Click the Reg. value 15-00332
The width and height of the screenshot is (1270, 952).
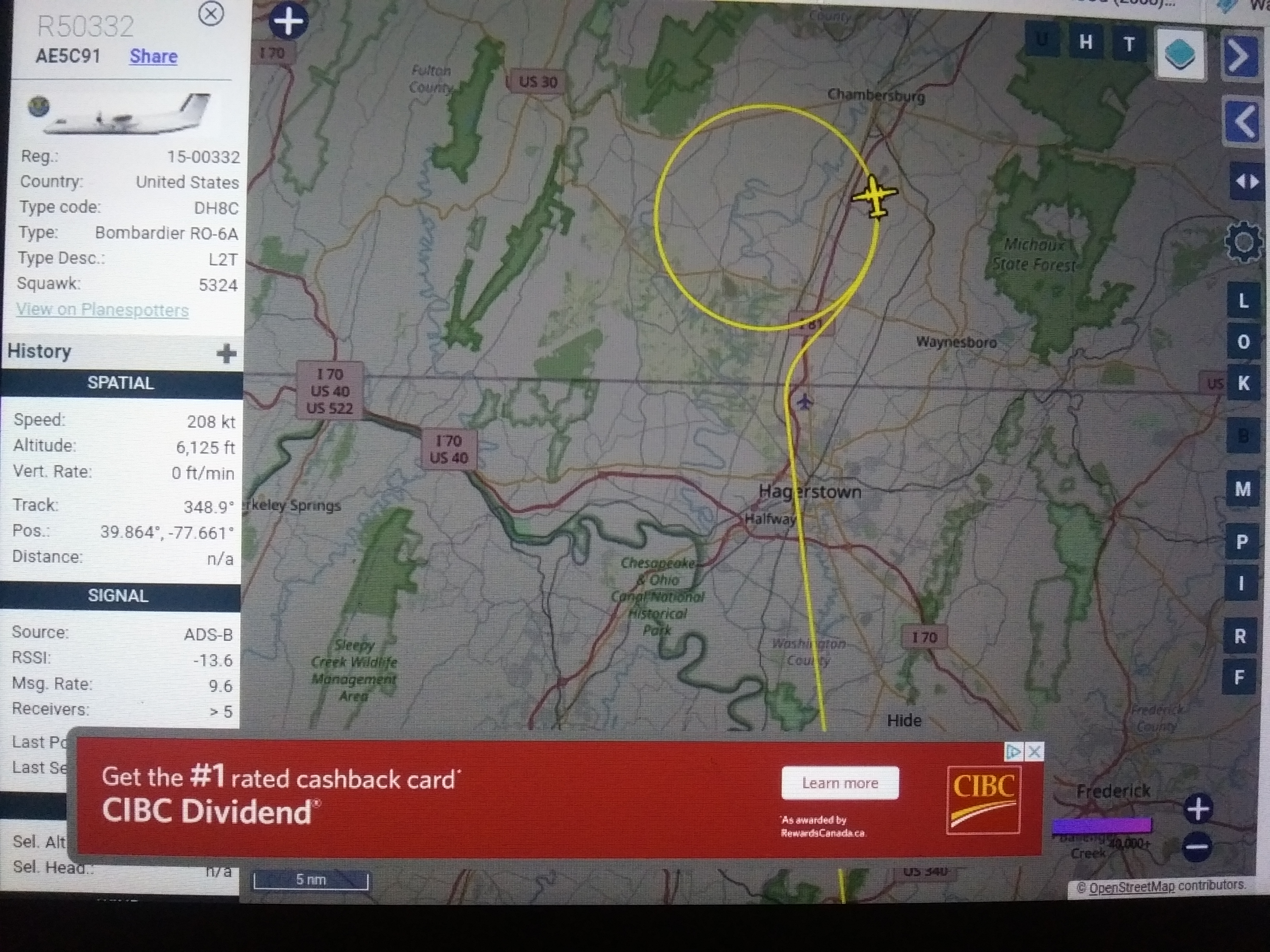tap(203, 157)
